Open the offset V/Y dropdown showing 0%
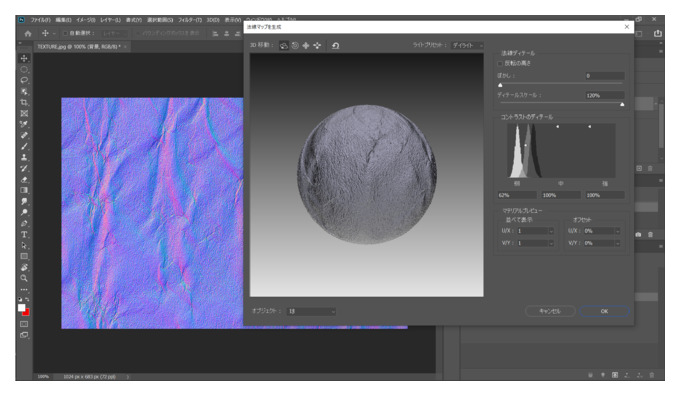 pyautogui.click(x=602, y=243)
